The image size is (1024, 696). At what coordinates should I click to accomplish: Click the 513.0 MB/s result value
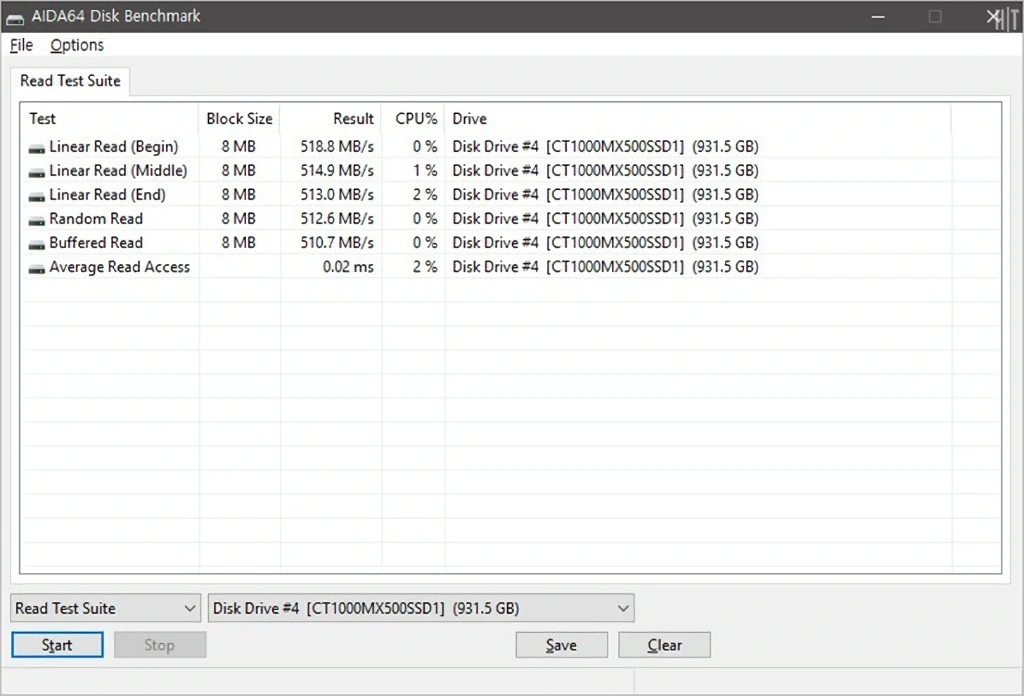click(x=337, y=195)
